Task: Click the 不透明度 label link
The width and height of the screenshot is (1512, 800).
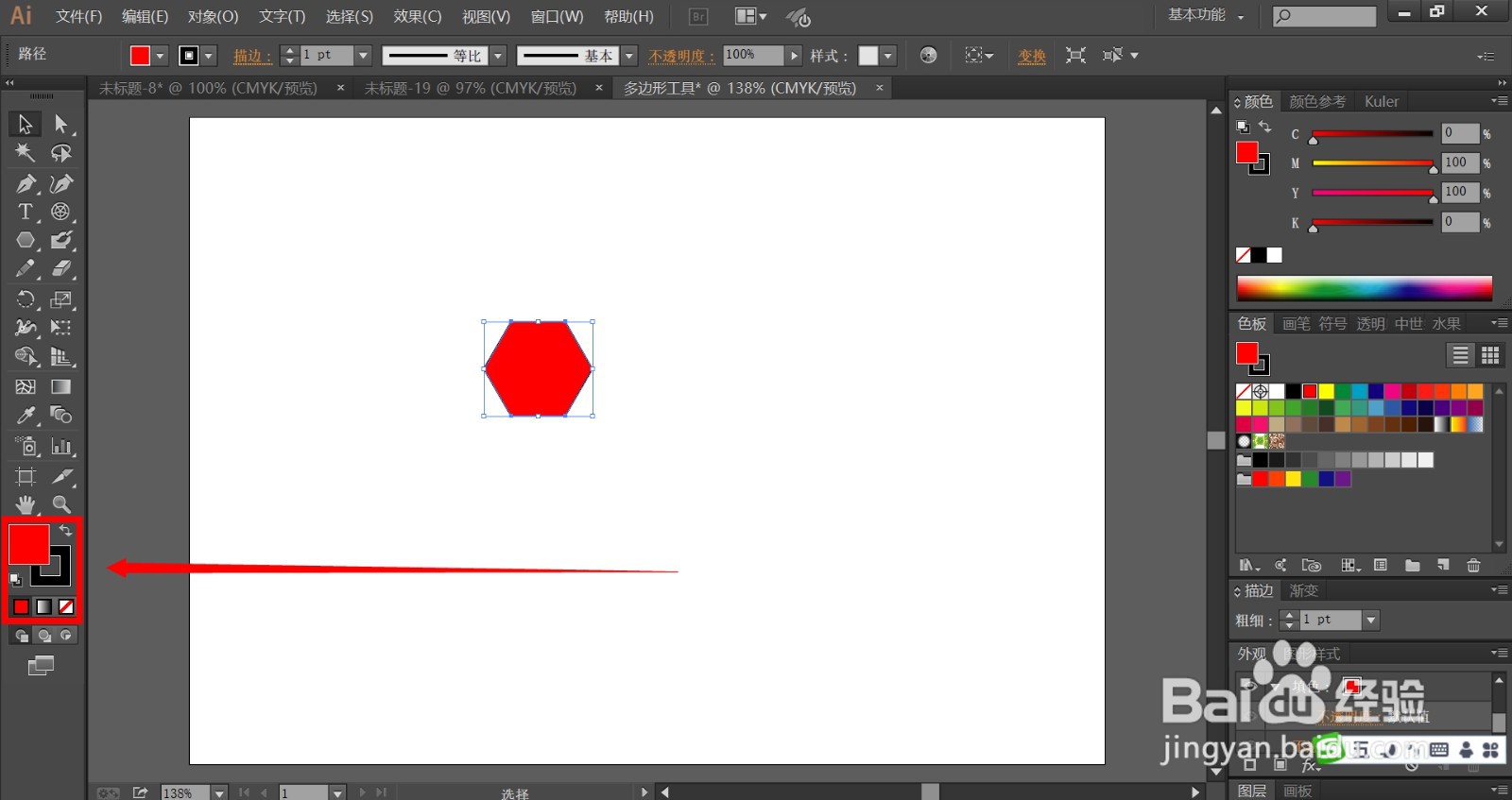Action: 681,56
